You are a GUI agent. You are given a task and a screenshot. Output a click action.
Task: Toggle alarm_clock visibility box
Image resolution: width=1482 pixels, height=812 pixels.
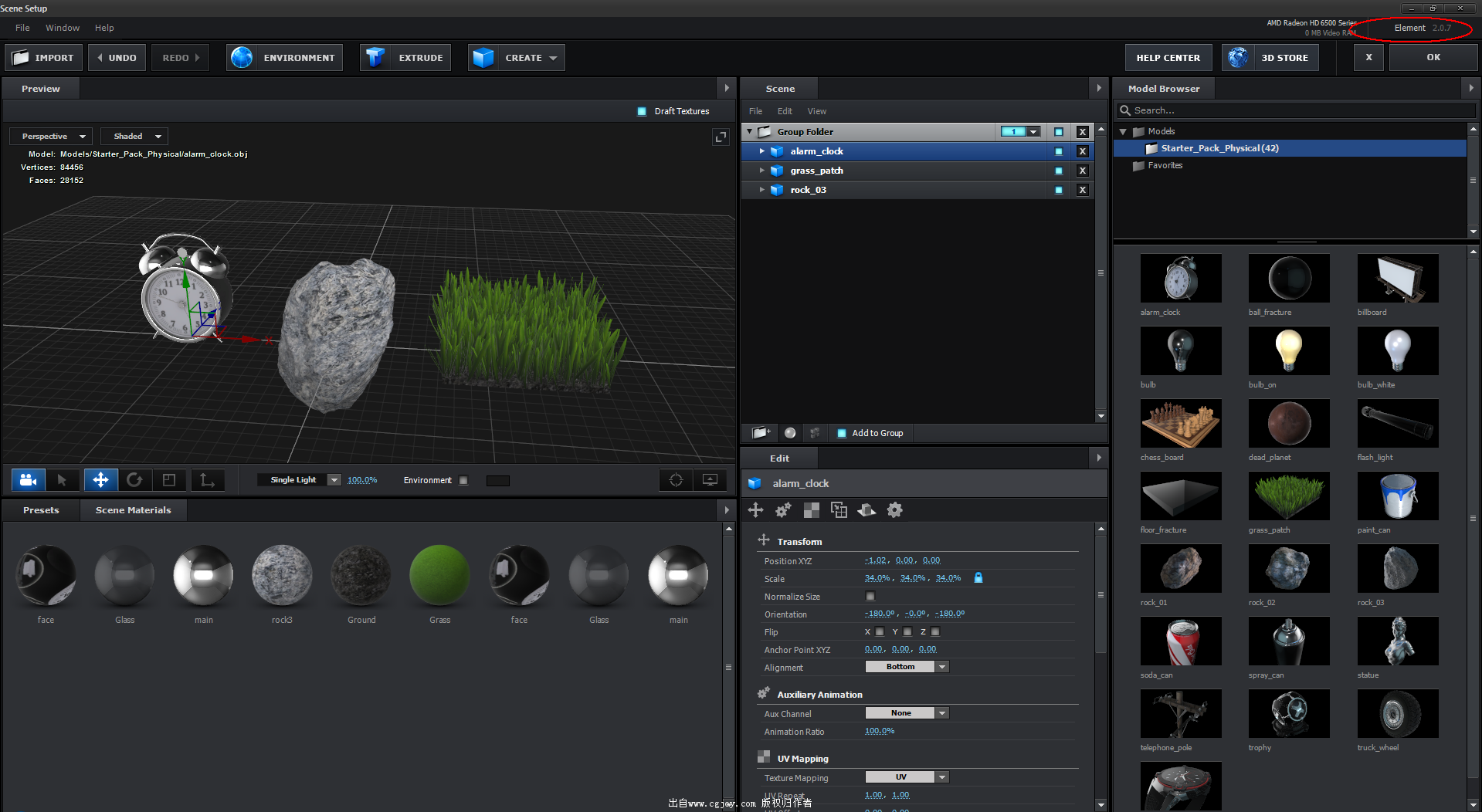(1059, 151)
